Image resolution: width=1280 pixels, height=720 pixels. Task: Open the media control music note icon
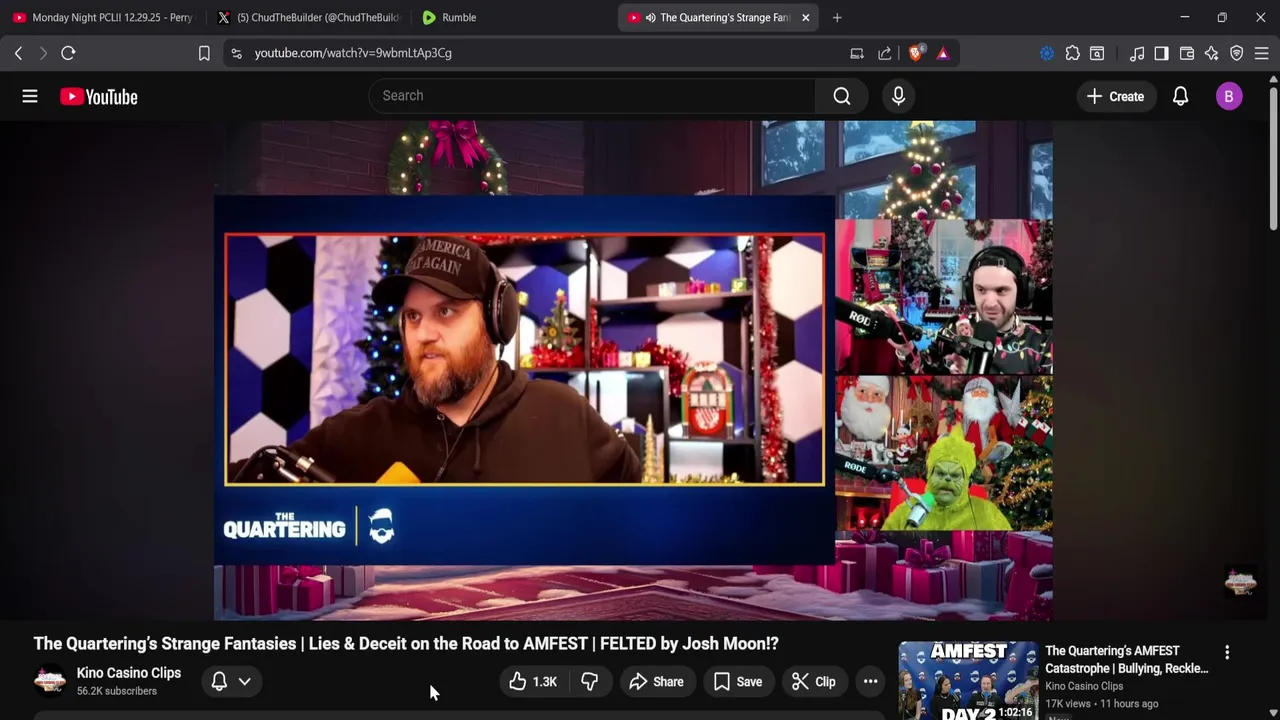(1137, 53)
